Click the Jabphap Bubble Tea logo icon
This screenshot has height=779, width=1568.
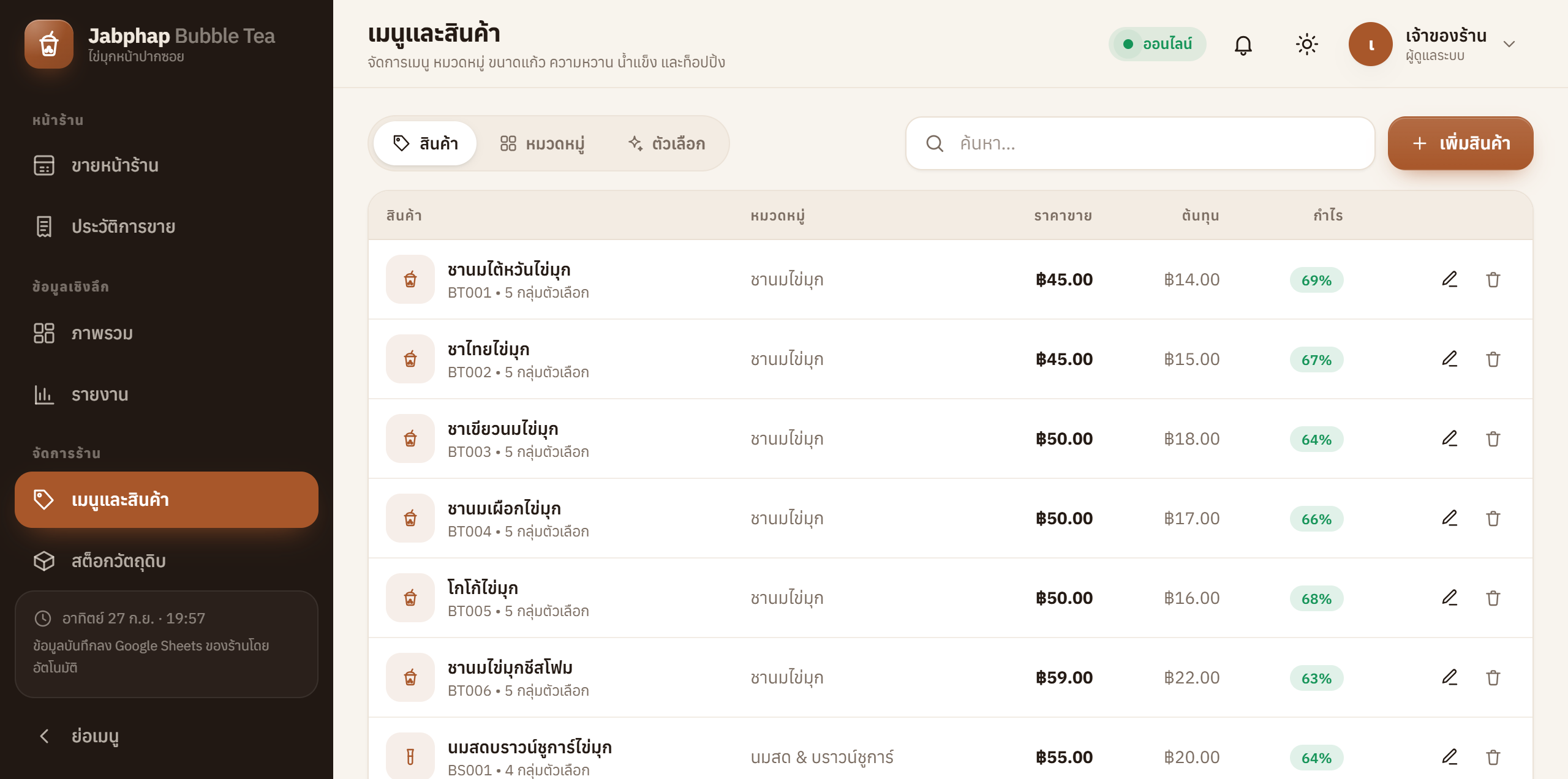[x=49, y=44]
